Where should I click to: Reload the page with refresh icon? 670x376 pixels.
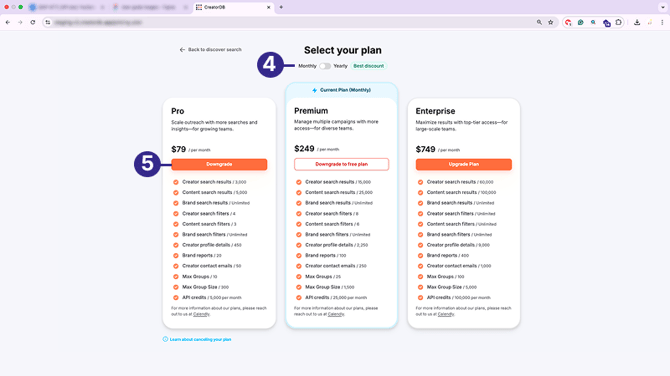point(32,22)
